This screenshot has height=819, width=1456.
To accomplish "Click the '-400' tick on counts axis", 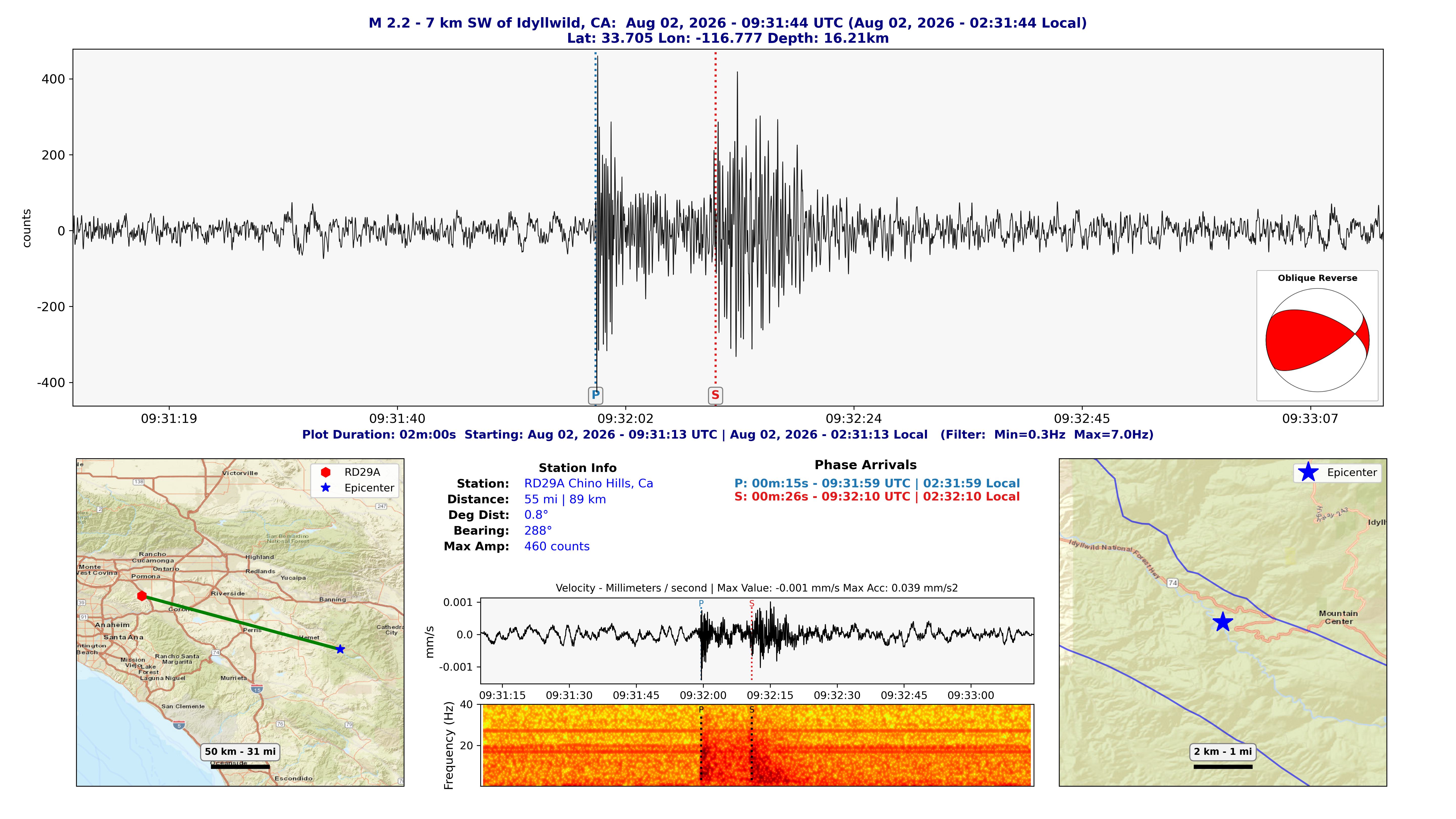I will tap(51, 383).
